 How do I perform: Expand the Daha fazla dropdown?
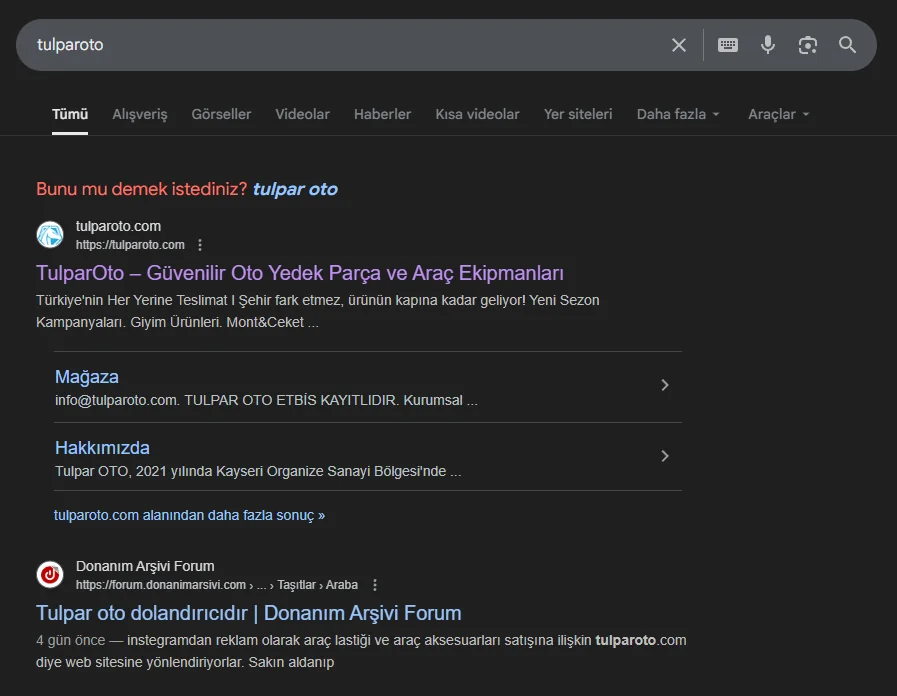pos(678,114)
